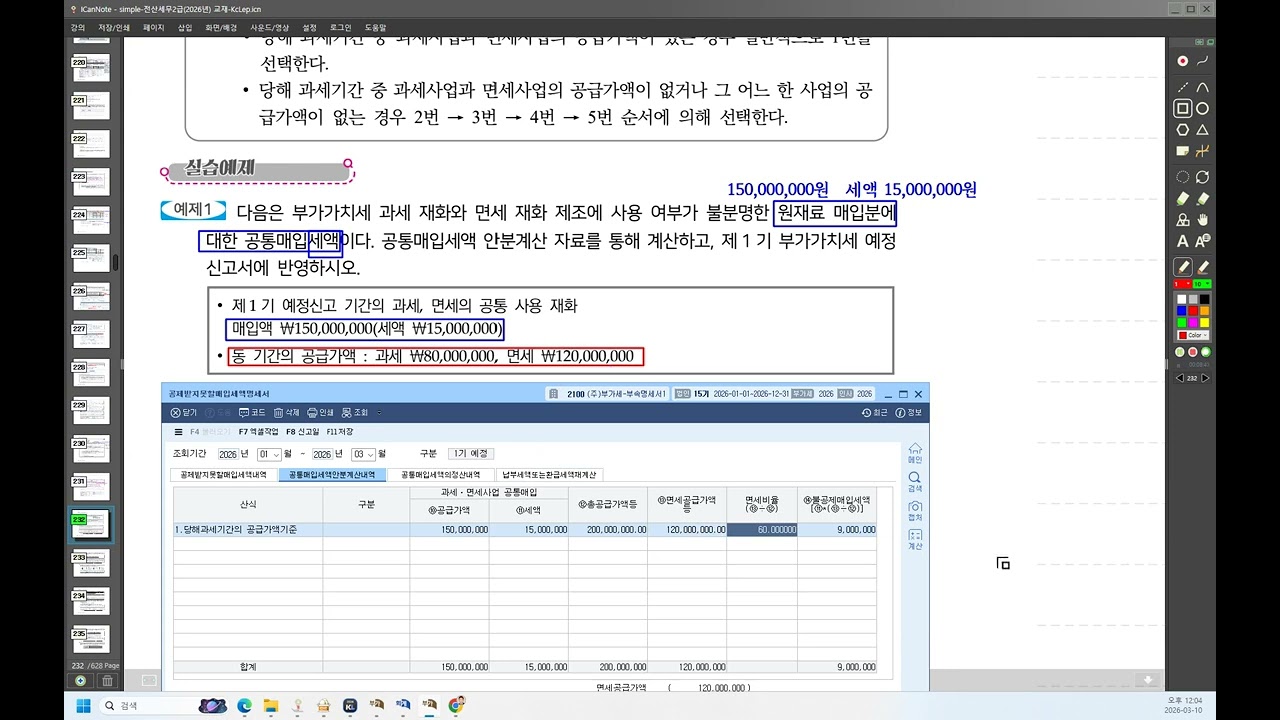This screenshot has height=720, width=1280.
Task: Select the hand pan tool
Action: [x=1203, y=219]
